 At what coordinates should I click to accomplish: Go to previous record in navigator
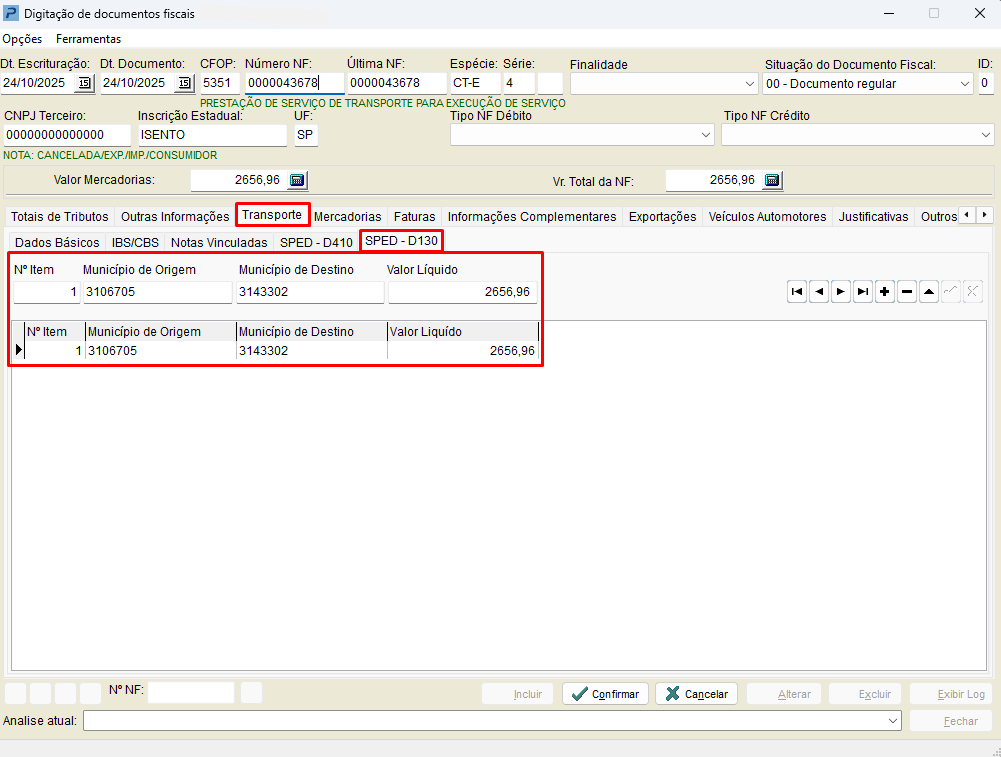[819, 292]
